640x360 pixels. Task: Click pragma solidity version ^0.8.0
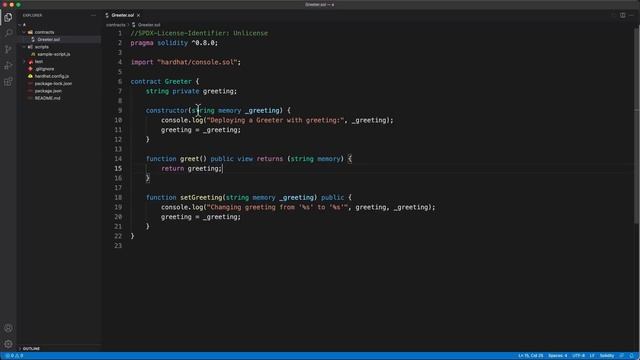pyautogui.click(x=204, y=43)
